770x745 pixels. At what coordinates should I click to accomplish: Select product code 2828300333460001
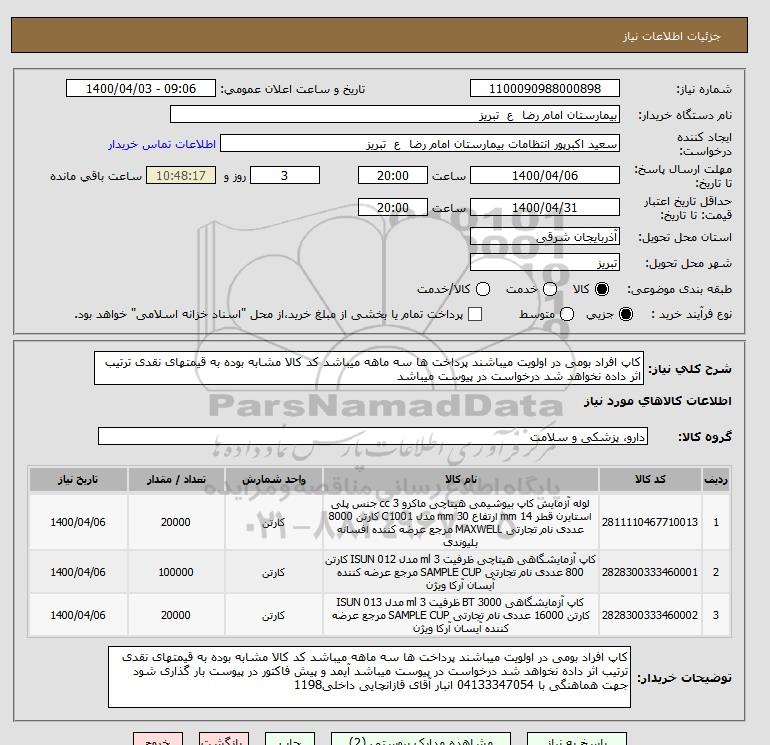click(650, 572)
